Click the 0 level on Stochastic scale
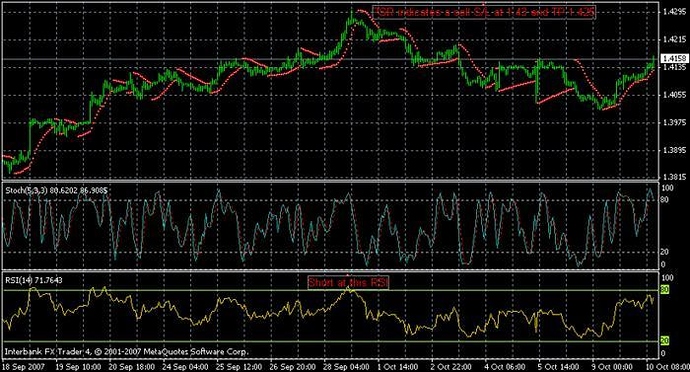This screenshot has width=690, height=372. click(664, 265)
